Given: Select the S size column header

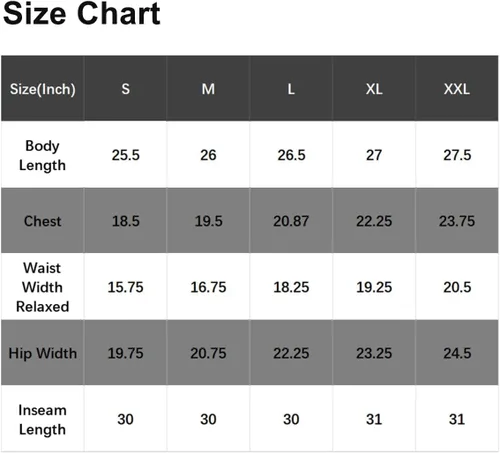Looking at the screenshot, I should [x=125, y=88].
